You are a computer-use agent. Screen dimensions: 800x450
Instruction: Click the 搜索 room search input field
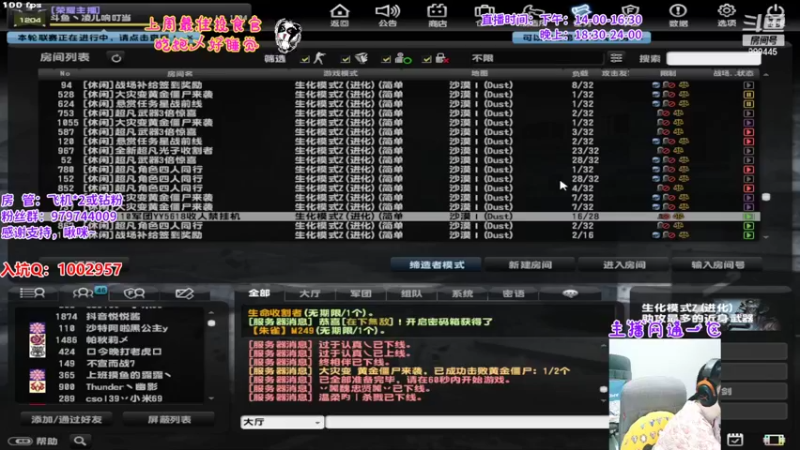coord(713,59)
